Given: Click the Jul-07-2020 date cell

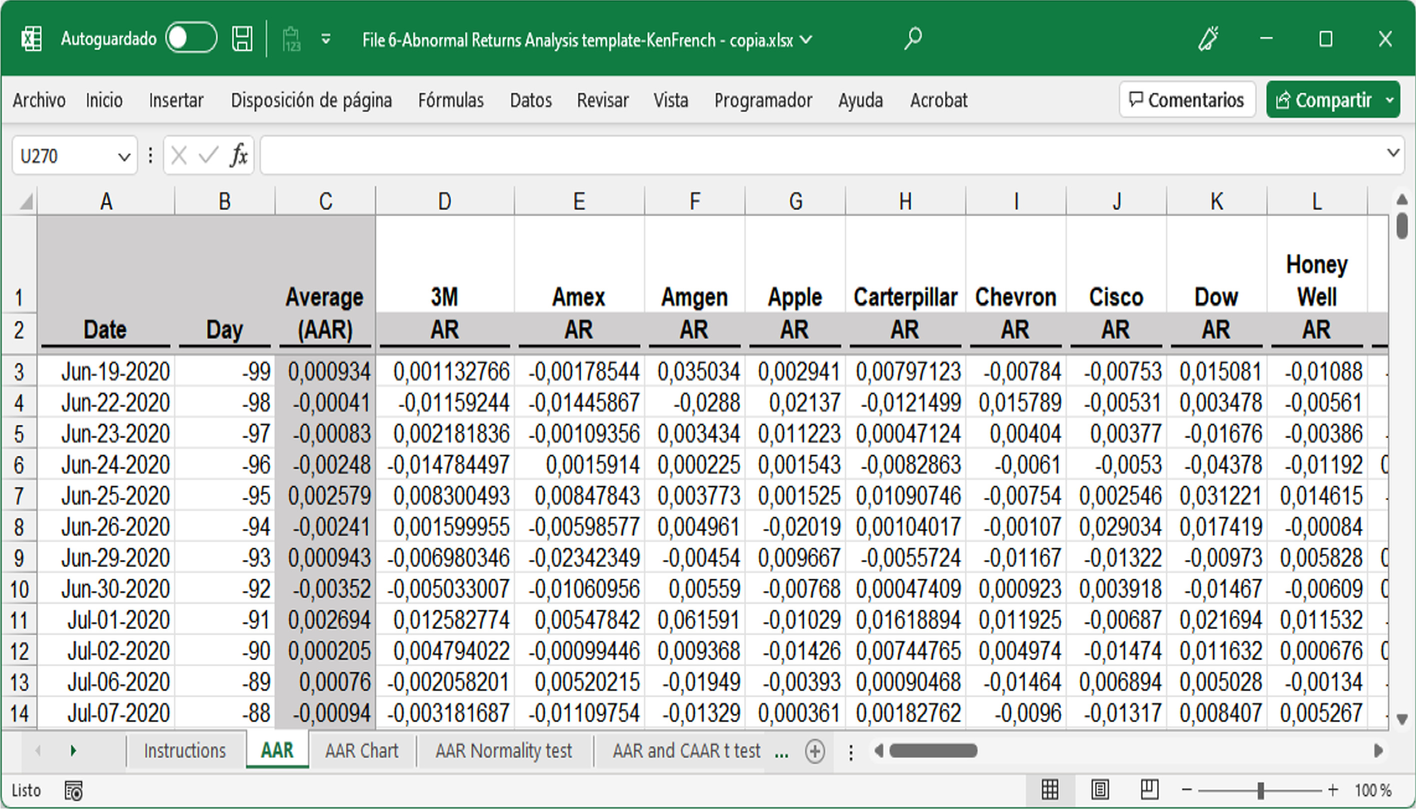Looking at the screenshot, I should (106, 713).
